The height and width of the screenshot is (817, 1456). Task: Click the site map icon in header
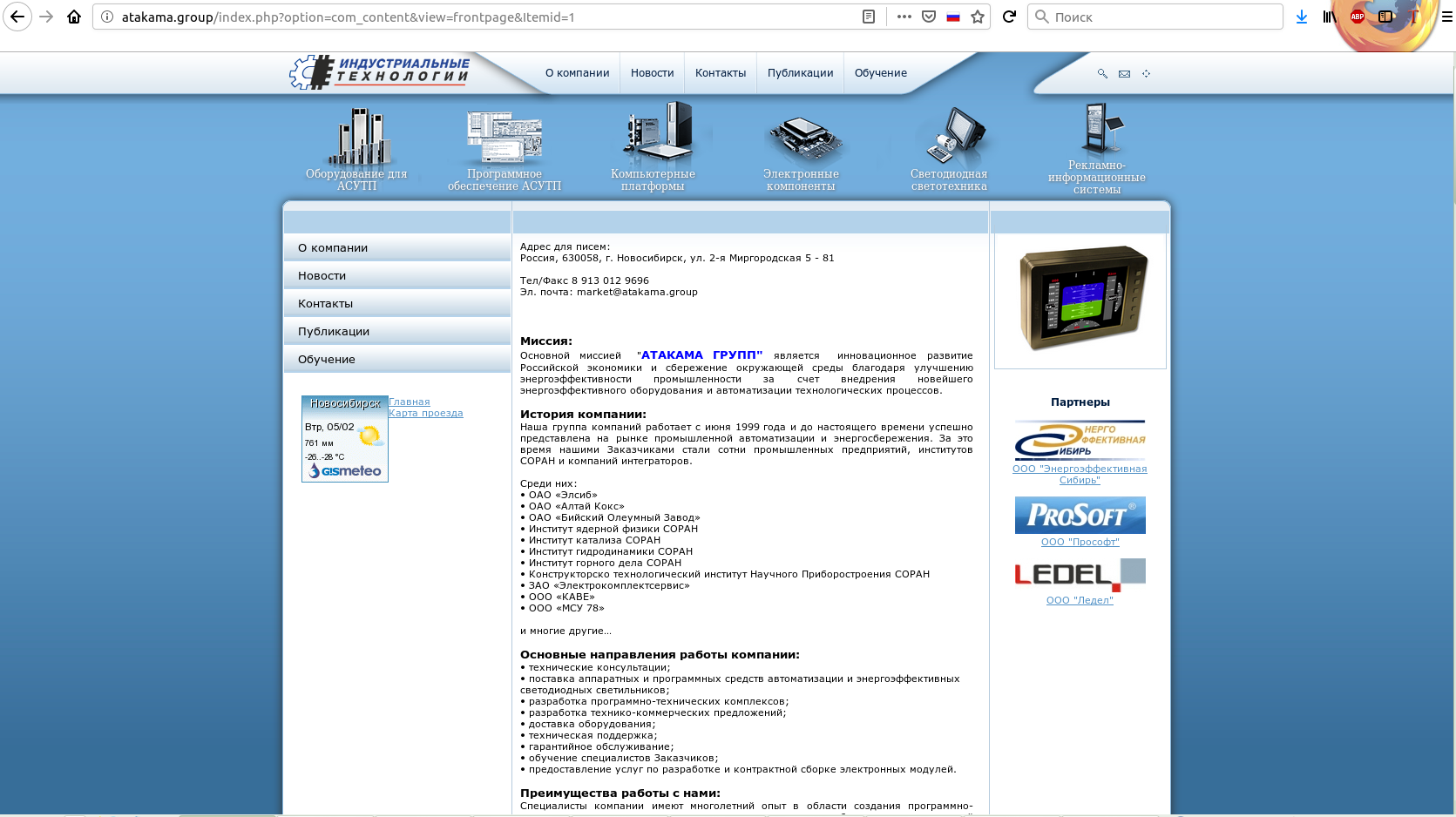pos(1147,74)
